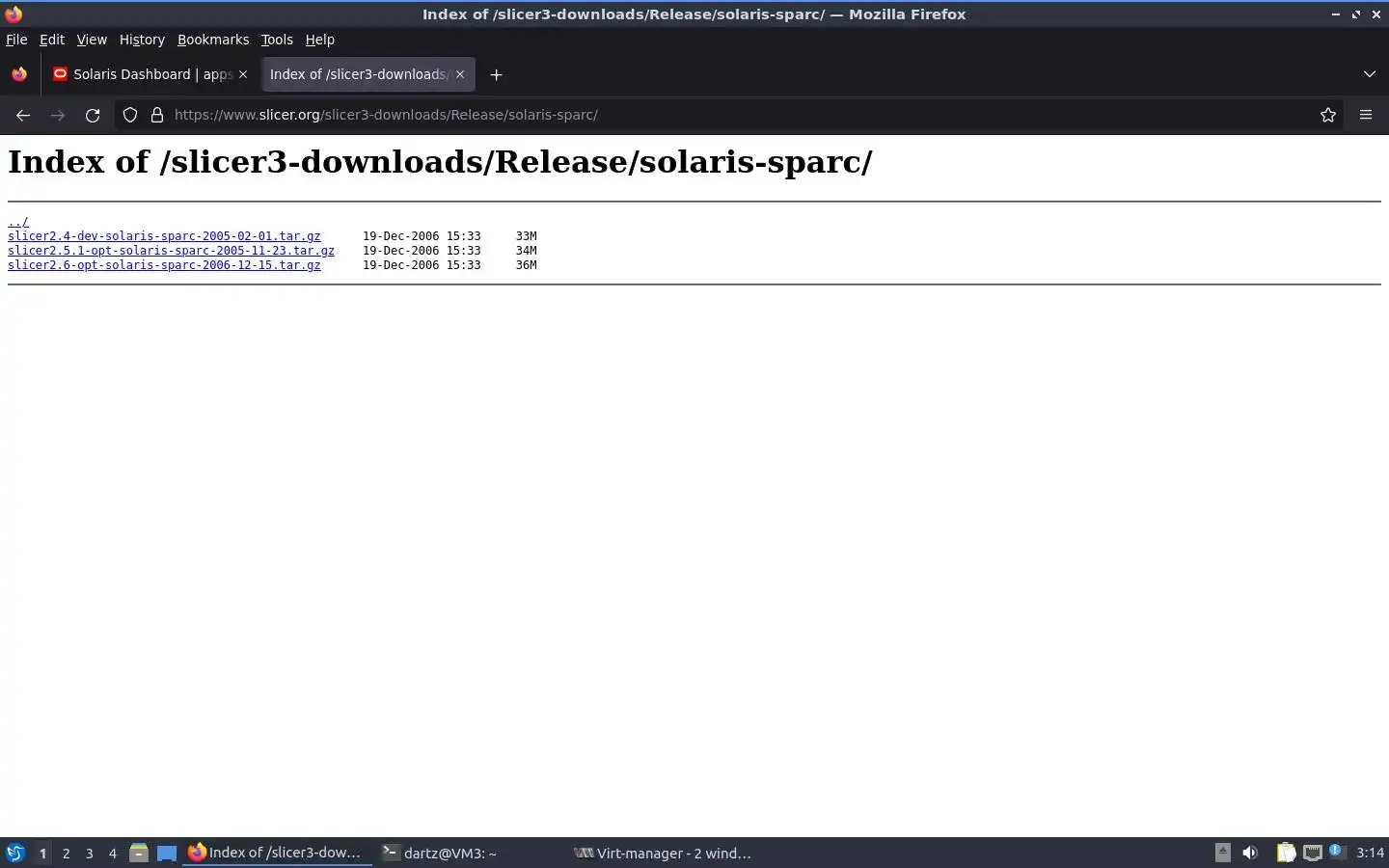Click the 36M file size text
Image resolution: width=1389 pixels, height=868 pixels.
[x=526, y=265]
